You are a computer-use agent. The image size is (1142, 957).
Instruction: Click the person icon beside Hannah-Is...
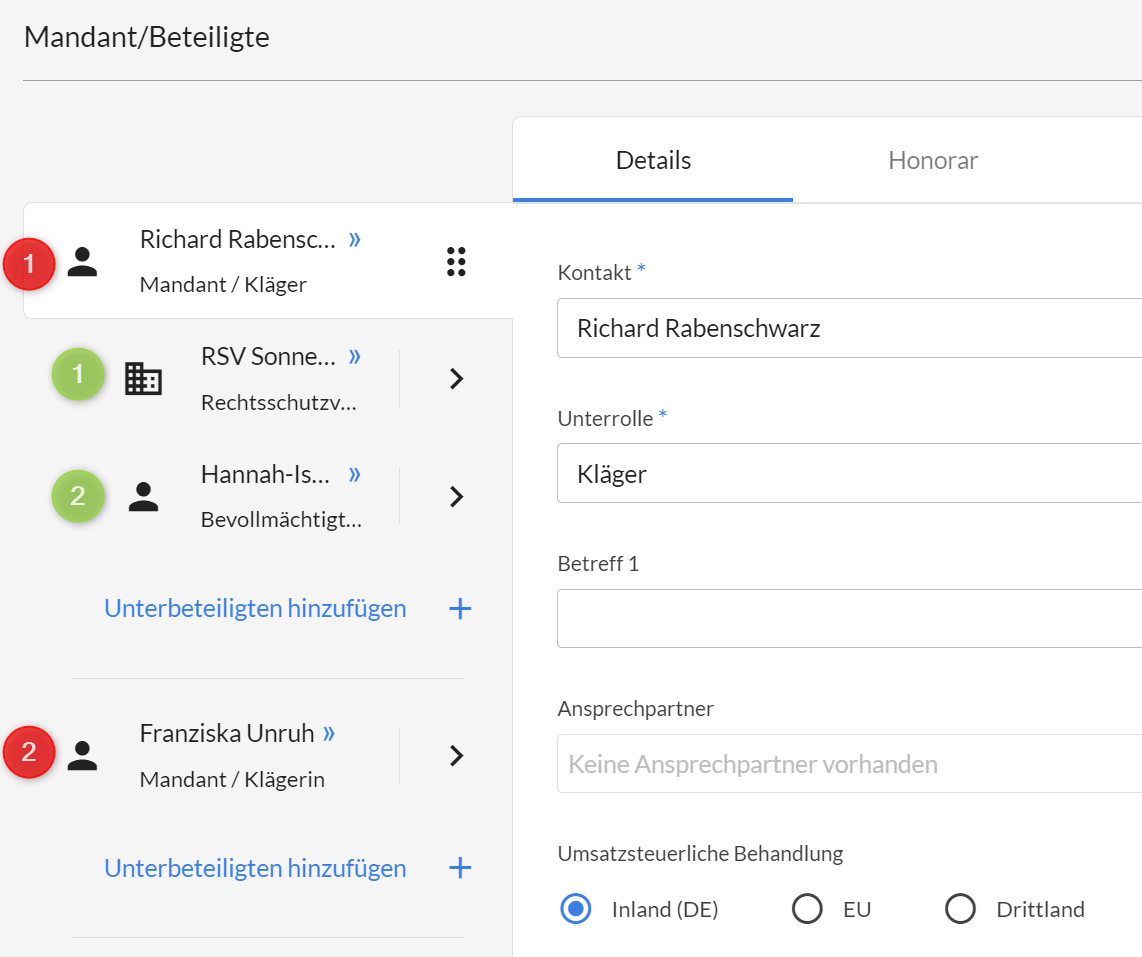(x=143, y=497)
